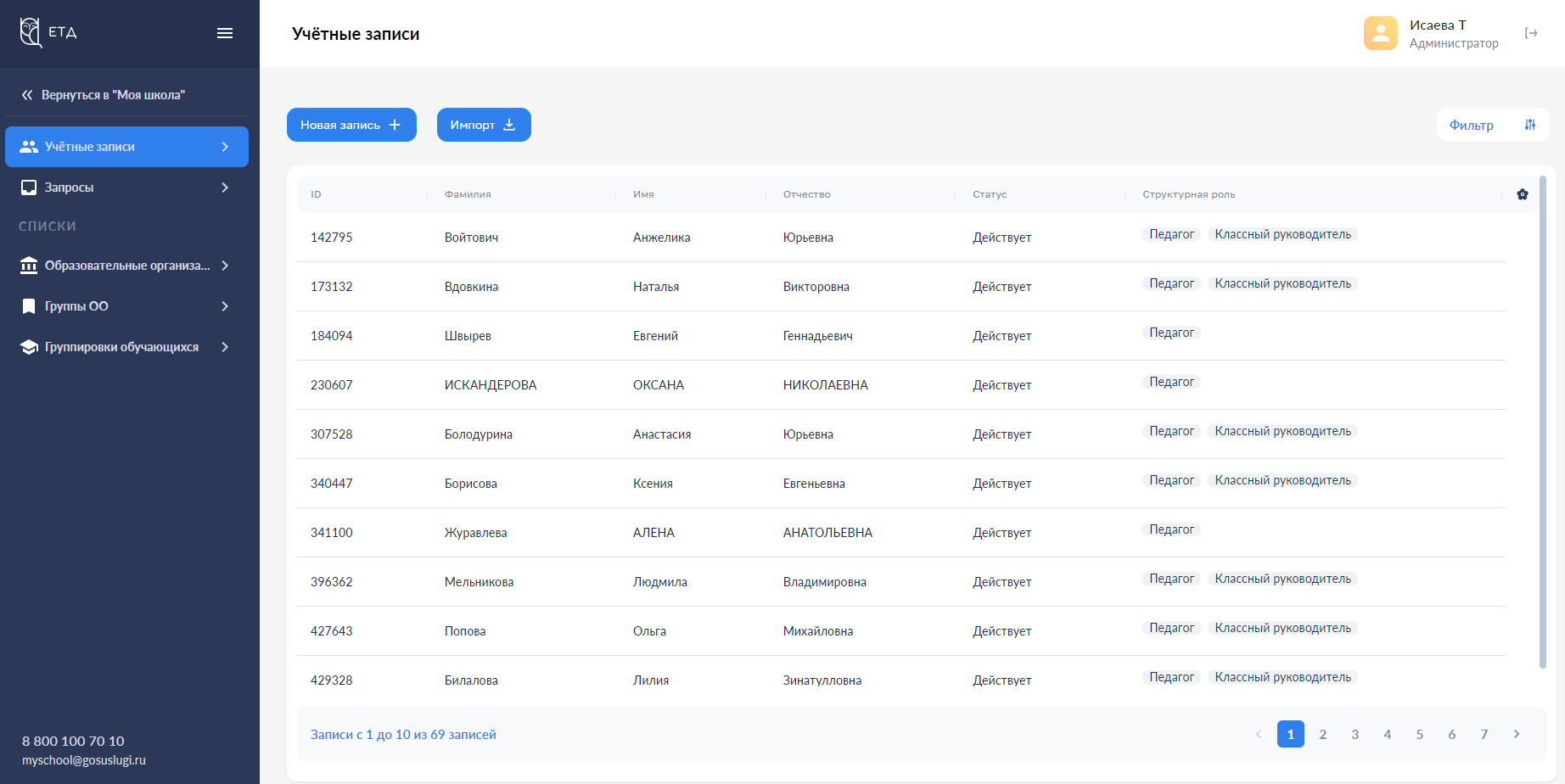Click phone number 8 800 100 70 10

(x=73, y=742)
